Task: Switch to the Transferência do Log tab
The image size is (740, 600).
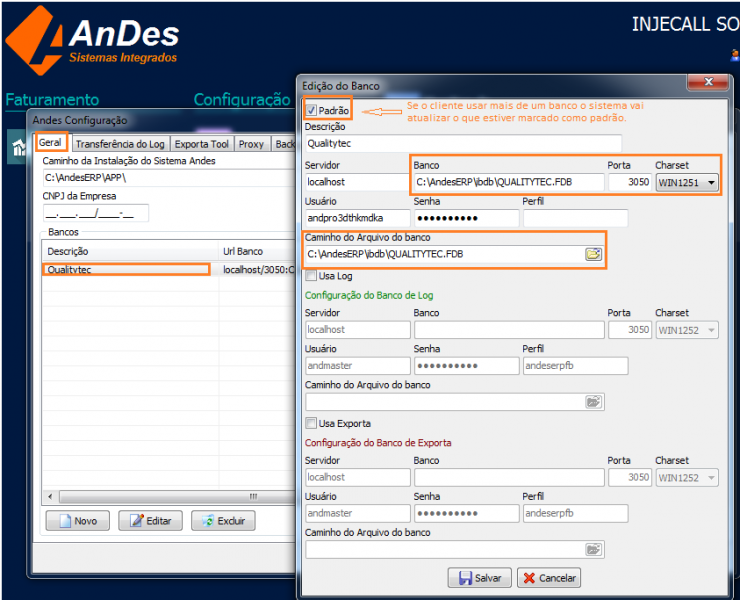Action: [x=120, y=144]
